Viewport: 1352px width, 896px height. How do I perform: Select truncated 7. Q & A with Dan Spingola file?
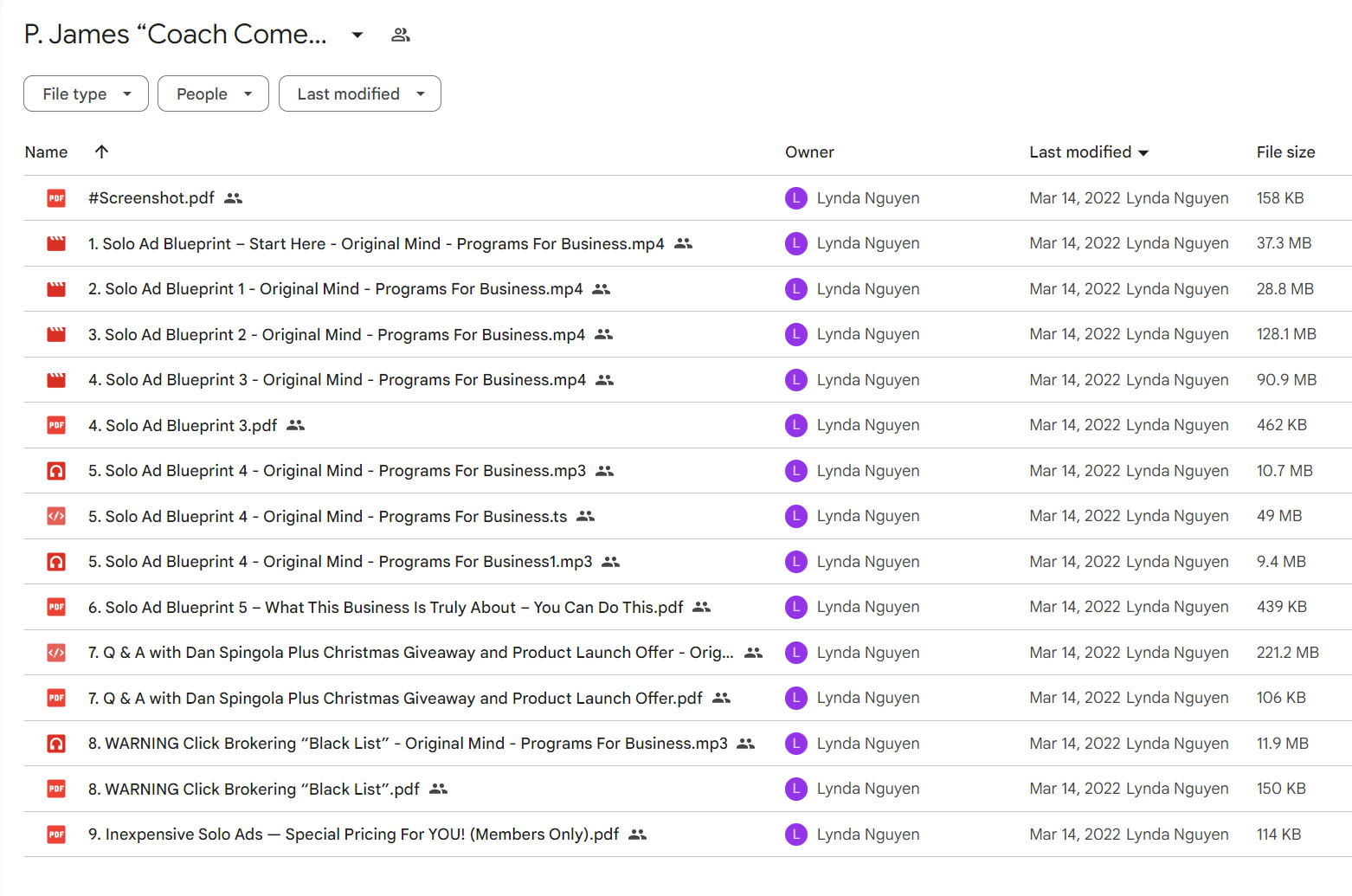(411, 653)
